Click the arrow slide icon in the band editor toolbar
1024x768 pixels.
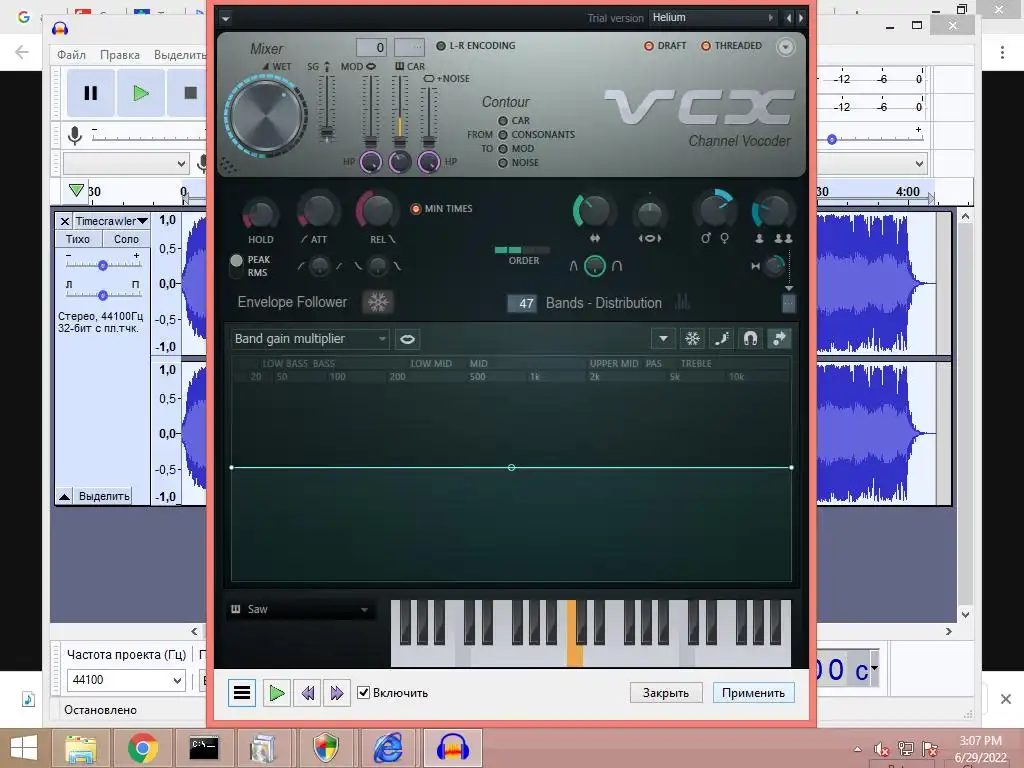pyautogui.click(x=779, y=338)
